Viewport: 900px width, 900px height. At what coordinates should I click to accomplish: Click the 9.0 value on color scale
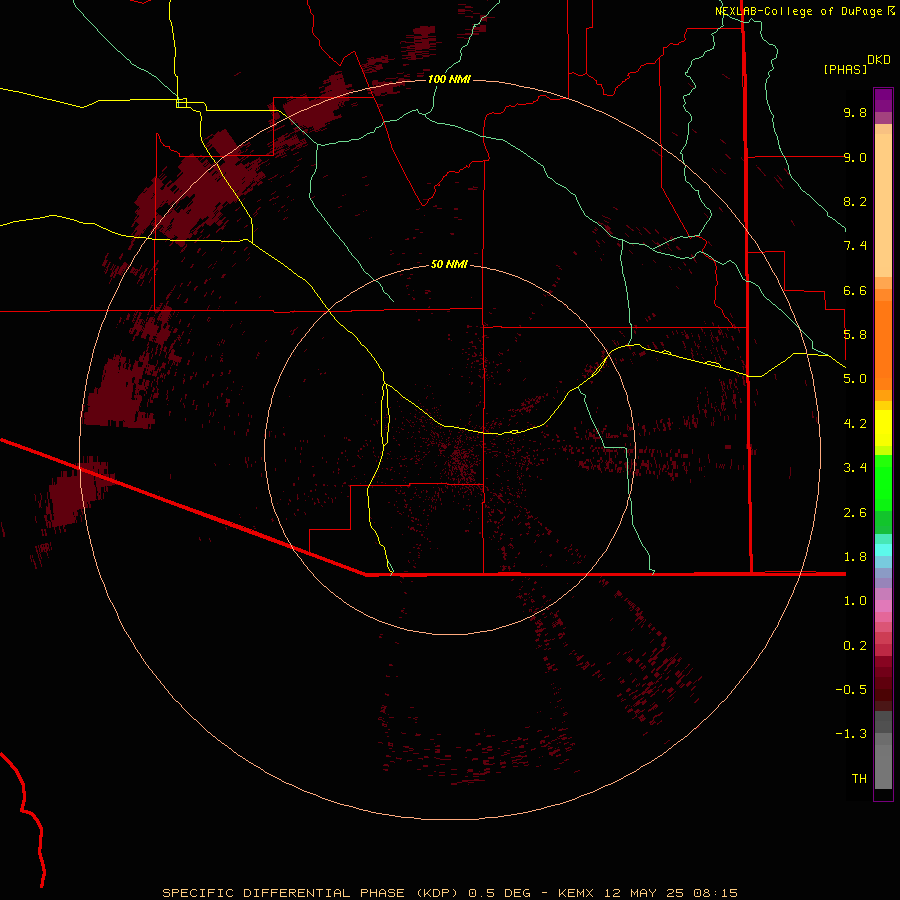click(855, 157)
